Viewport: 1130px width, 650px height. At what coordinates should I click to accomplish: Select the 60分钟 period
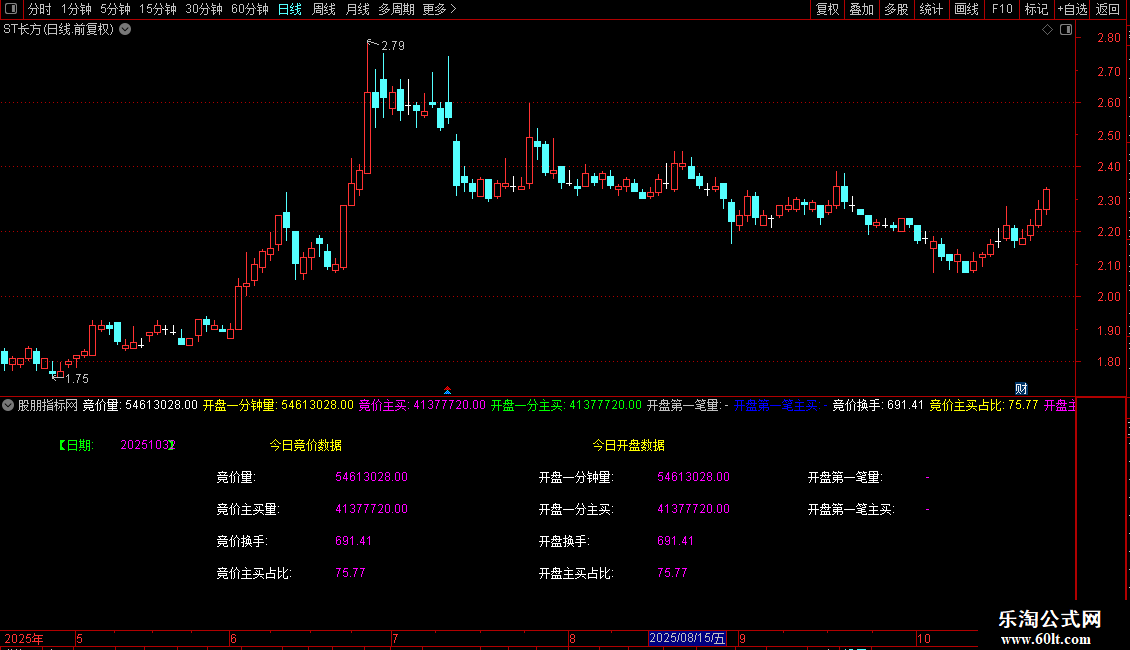coord(250,9)
